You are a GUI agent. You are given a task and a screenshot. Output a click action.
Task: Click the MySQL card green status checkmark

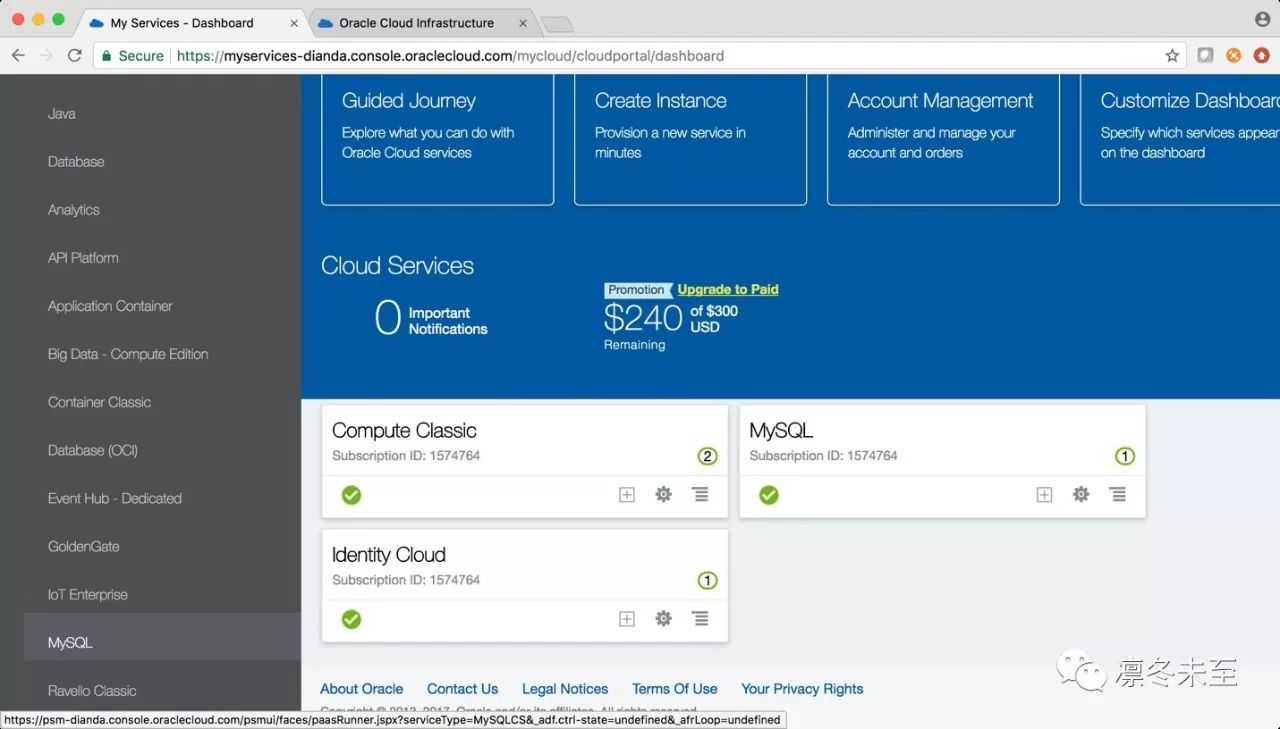[768, 495]
